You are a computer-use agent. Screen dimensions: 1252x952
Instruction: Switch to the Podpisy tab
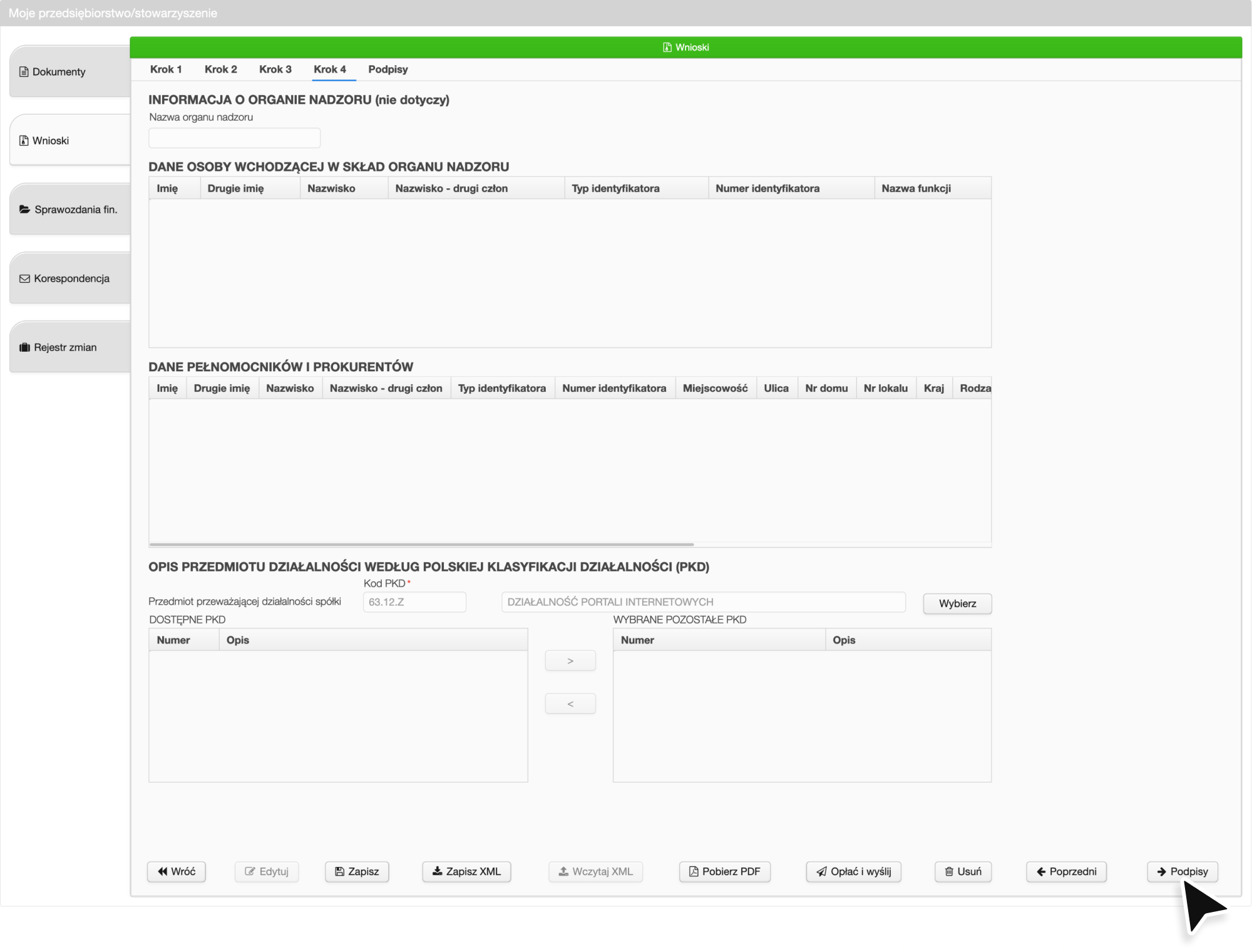tap(387, 69)
